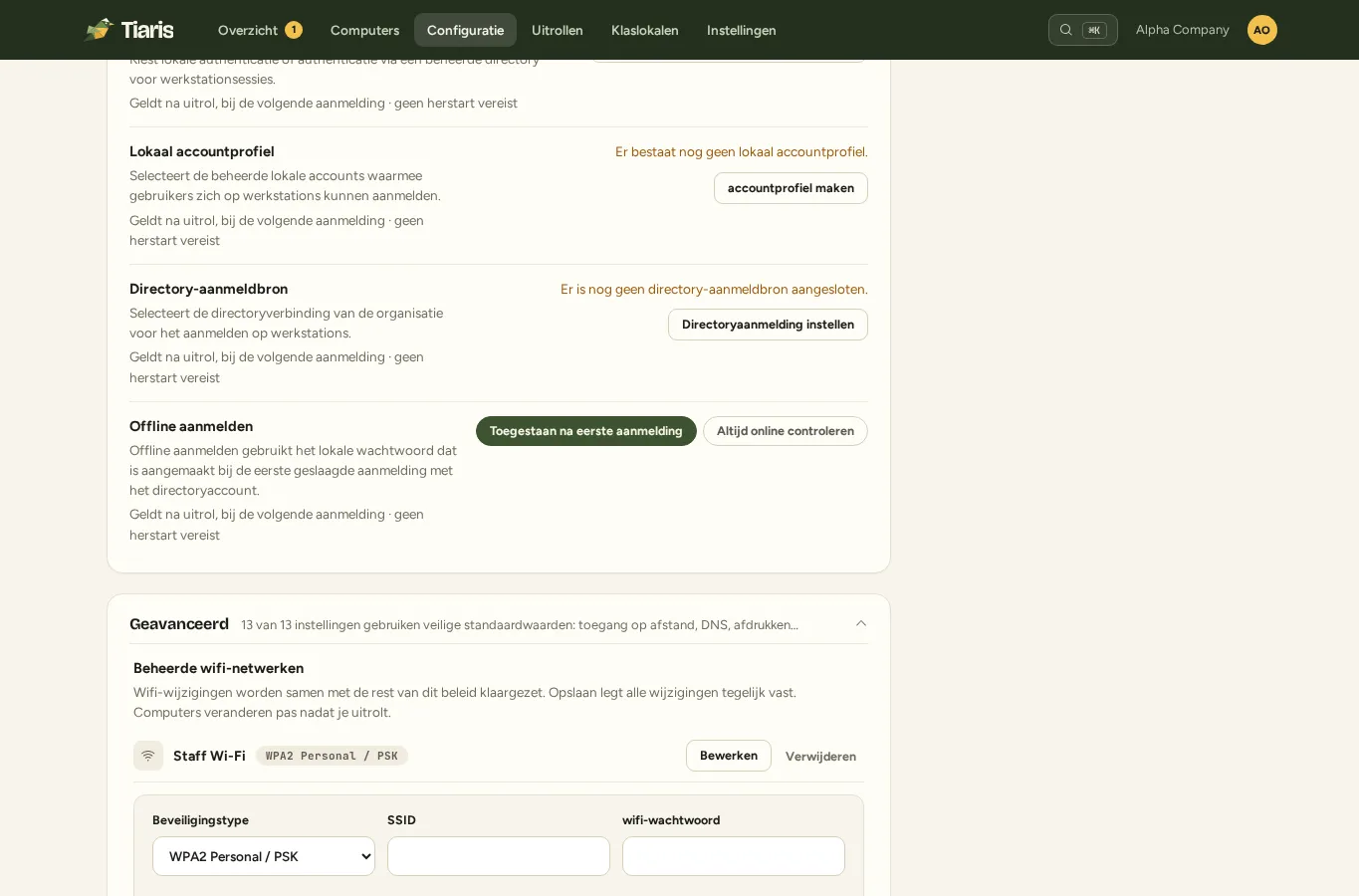1359x896 pixels.
Task: Click the Offline aanmelden heading
Action: point(191,426)
